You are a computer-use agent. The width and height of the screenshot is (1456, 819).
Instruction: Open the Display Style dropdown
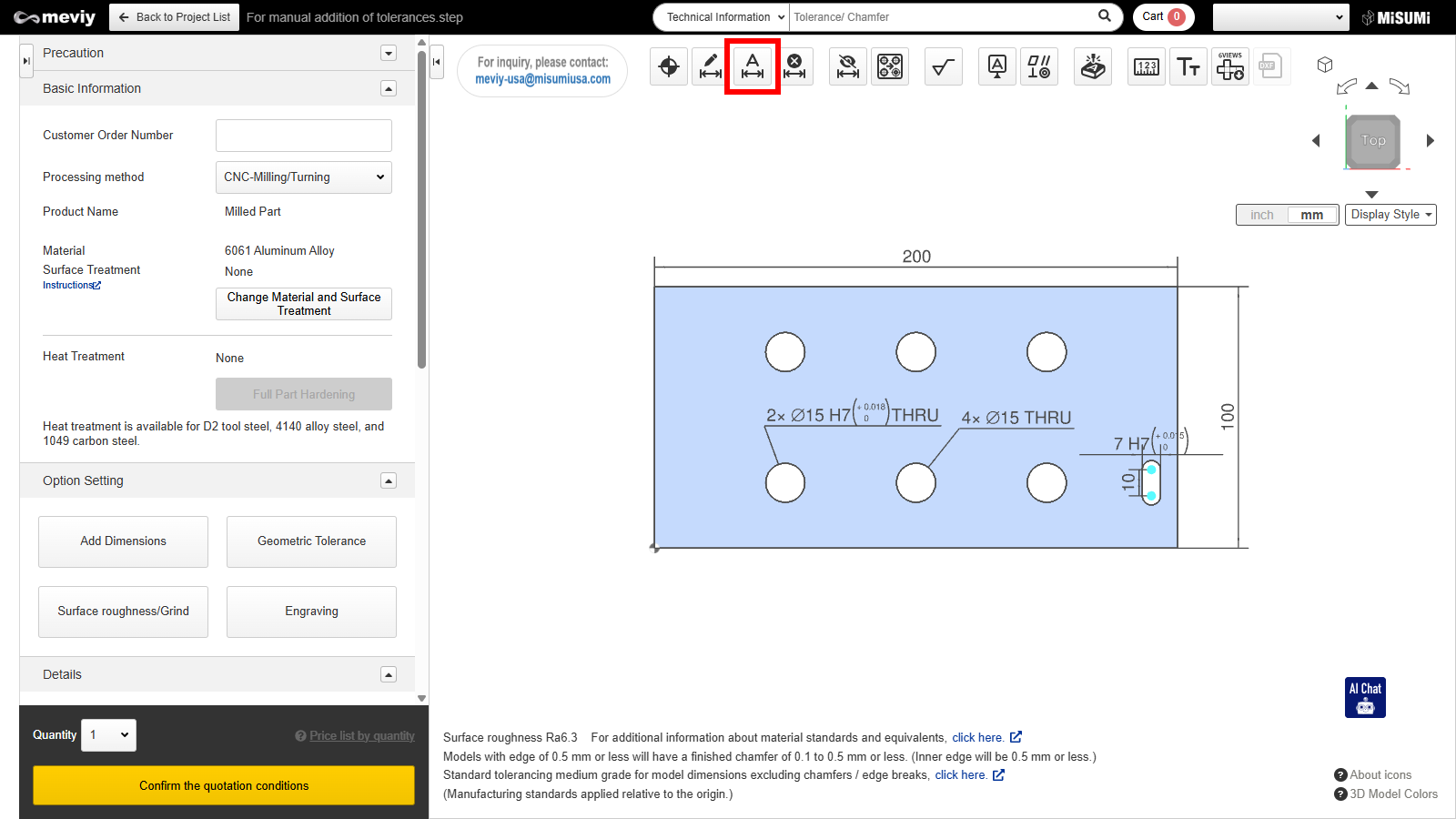coord(1390,215)
